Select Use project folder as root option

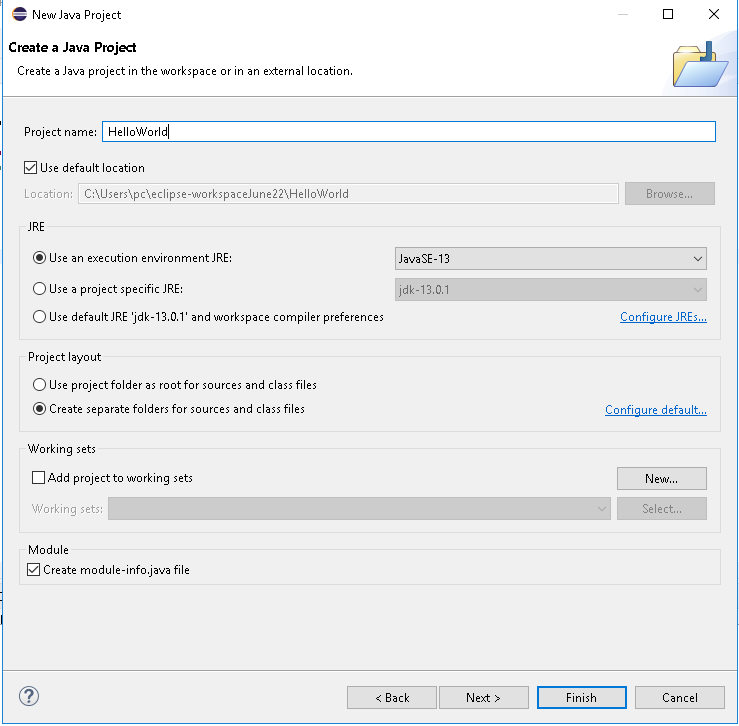click(x=40, y=385)
